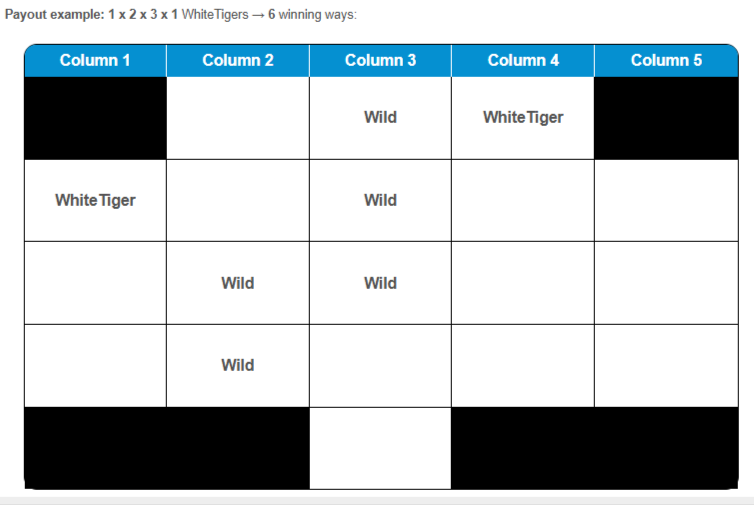Click the Column 3 header
This screenshot has width=754, height=505.
pos(380,60)
